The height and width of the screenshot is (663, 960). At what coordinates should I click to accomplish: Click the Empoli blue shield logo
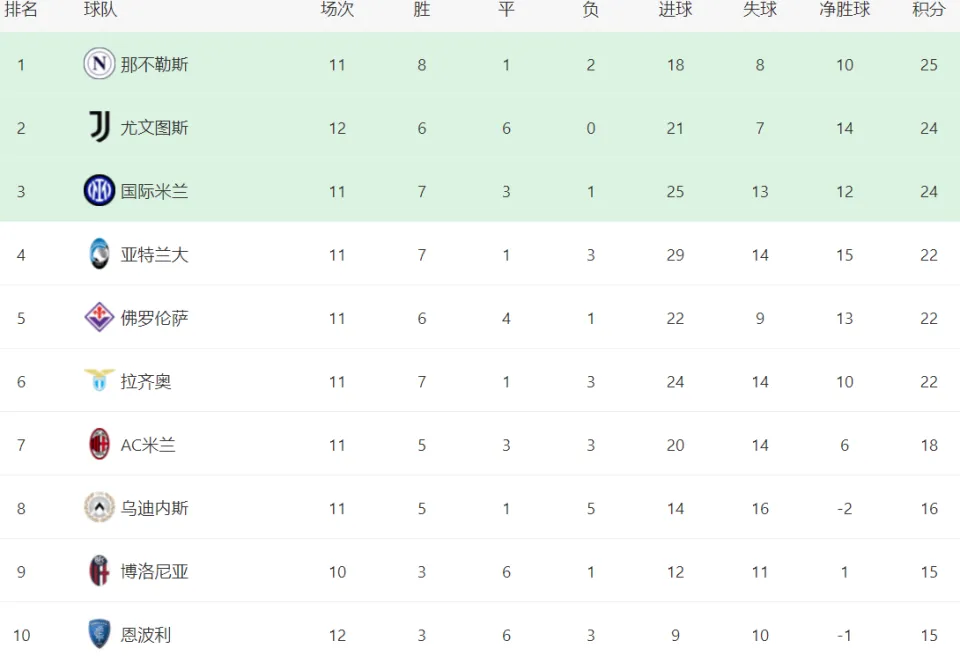pyautogui.click(x=99, y=634)
